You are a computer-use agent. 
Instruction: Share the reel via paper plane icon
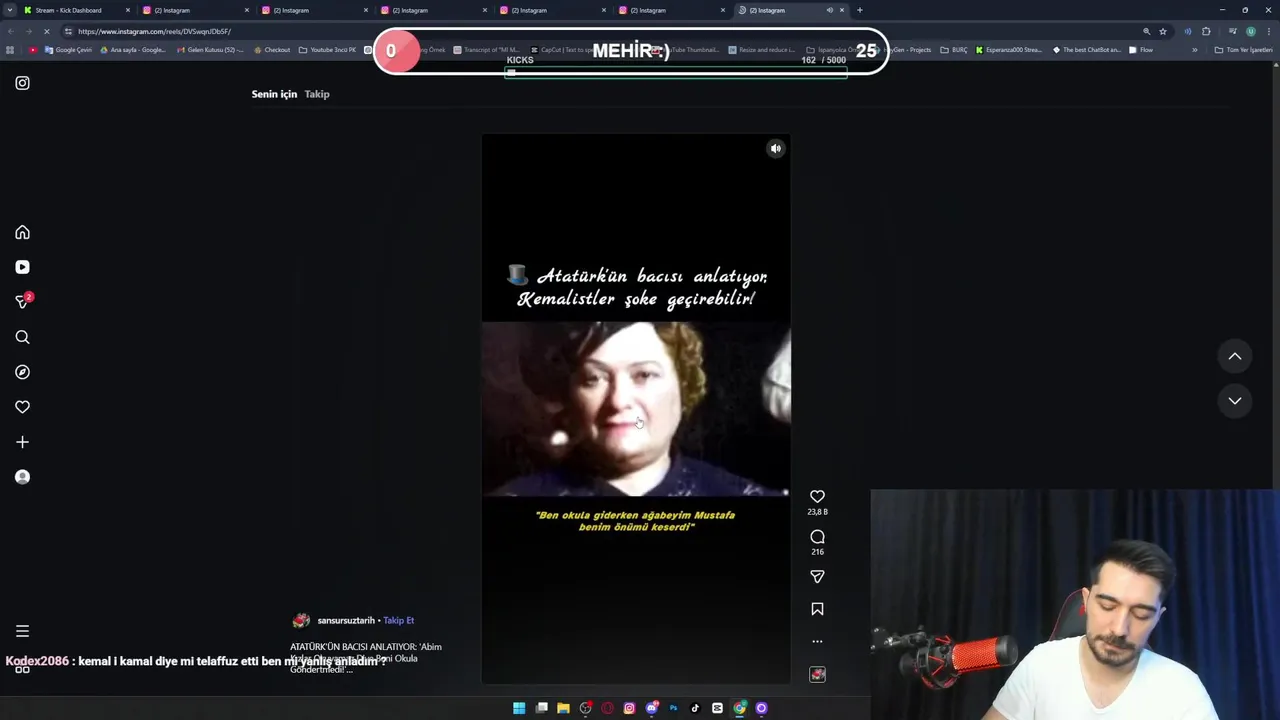(x=817, y=577)
